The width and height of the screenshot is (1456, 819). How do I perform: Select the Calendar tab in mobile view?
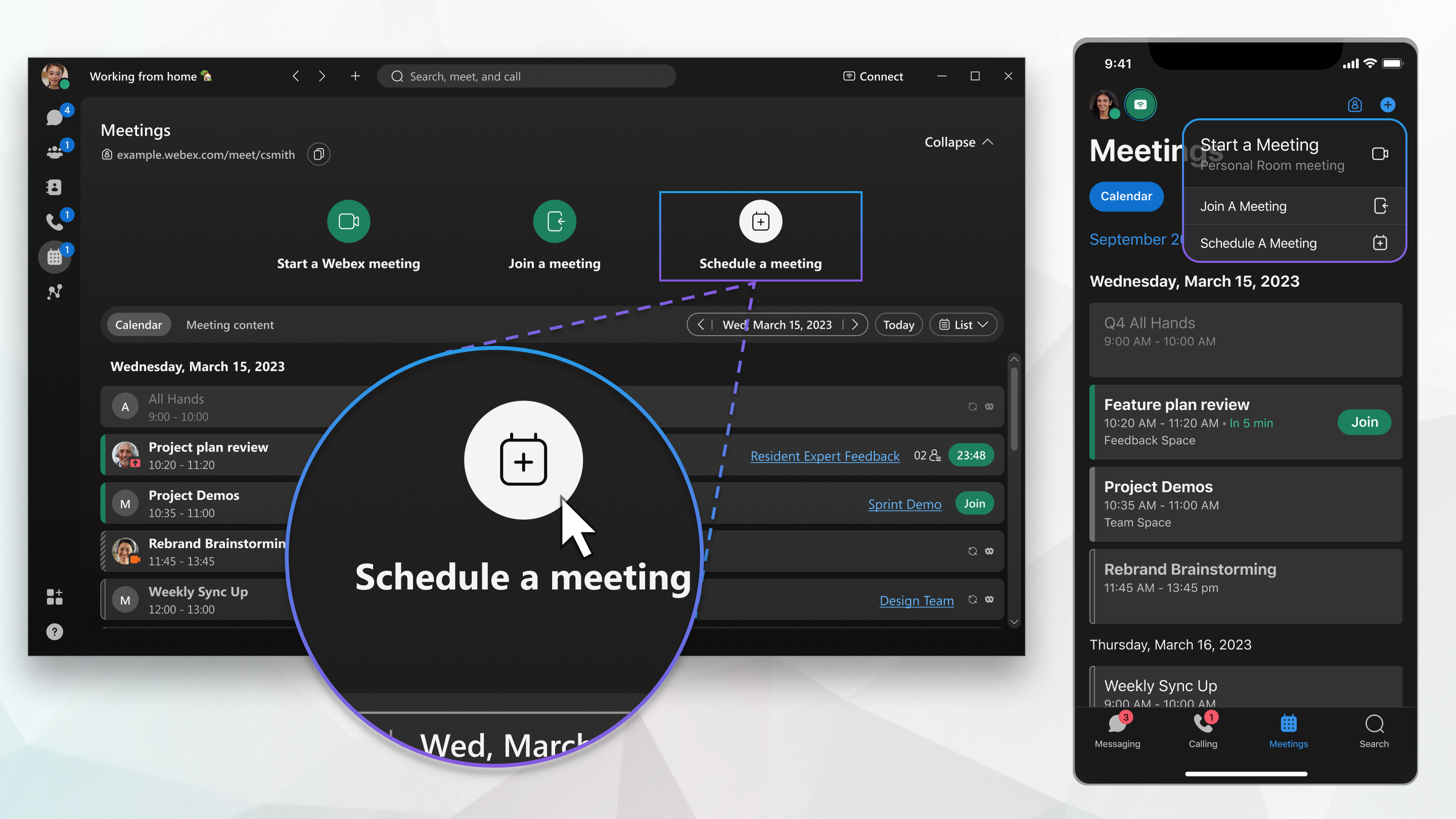[x=1128, y=195]
